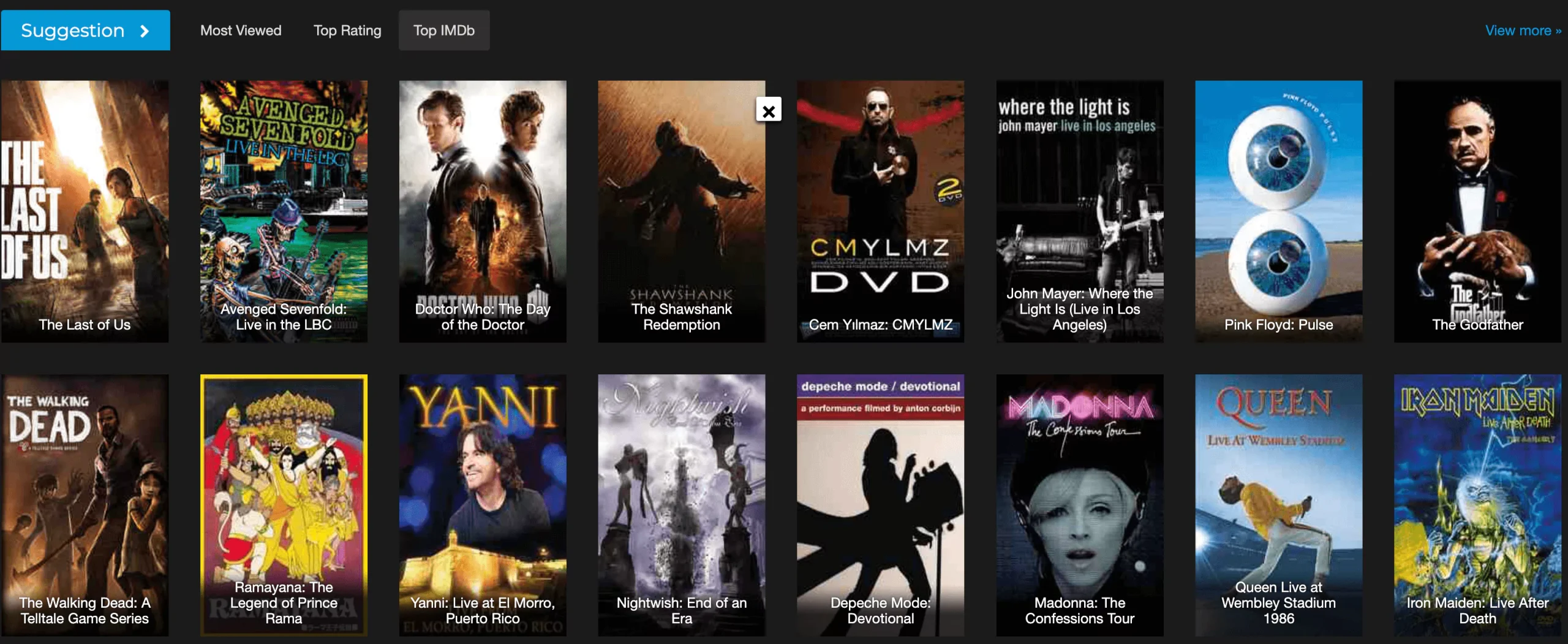
Task: Open Pink Floyd: Pulse poster
Action: click(x=1279, y=211)
